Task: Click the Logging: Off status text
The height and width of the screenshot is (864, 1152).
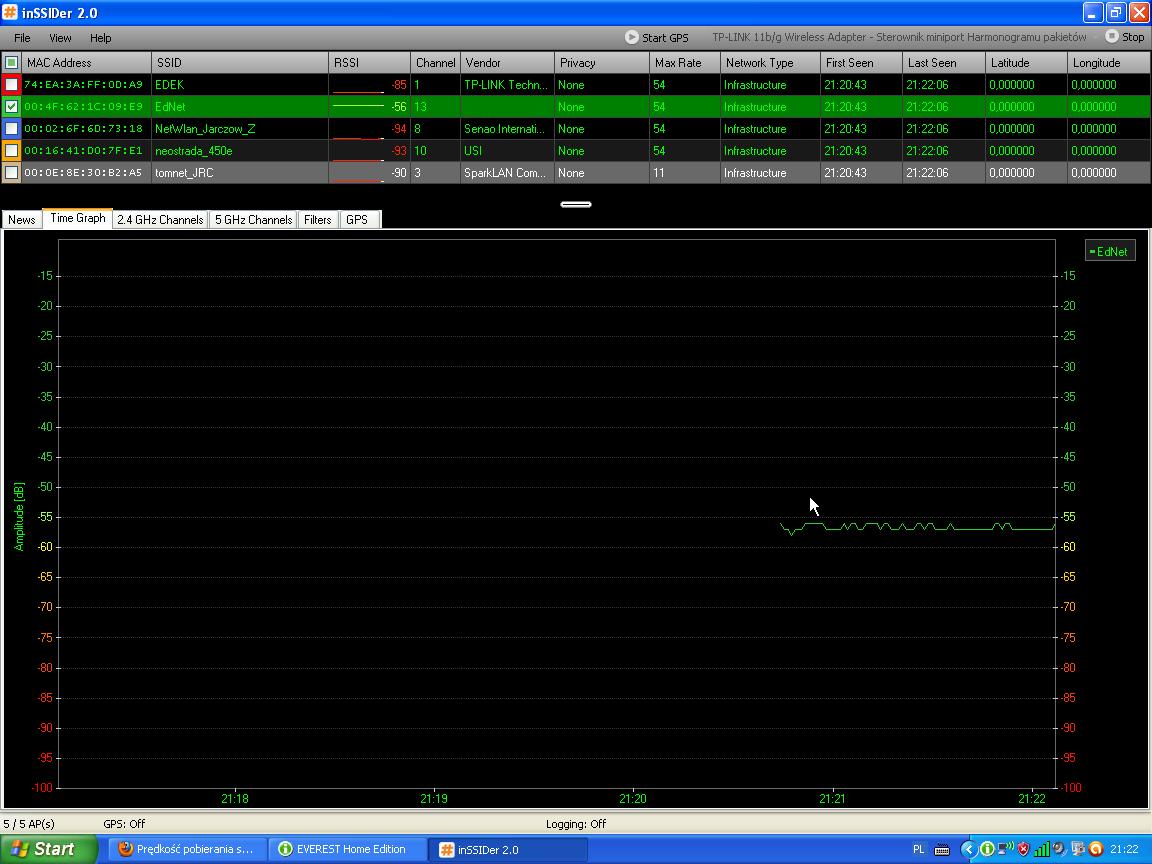Action: 576,824
